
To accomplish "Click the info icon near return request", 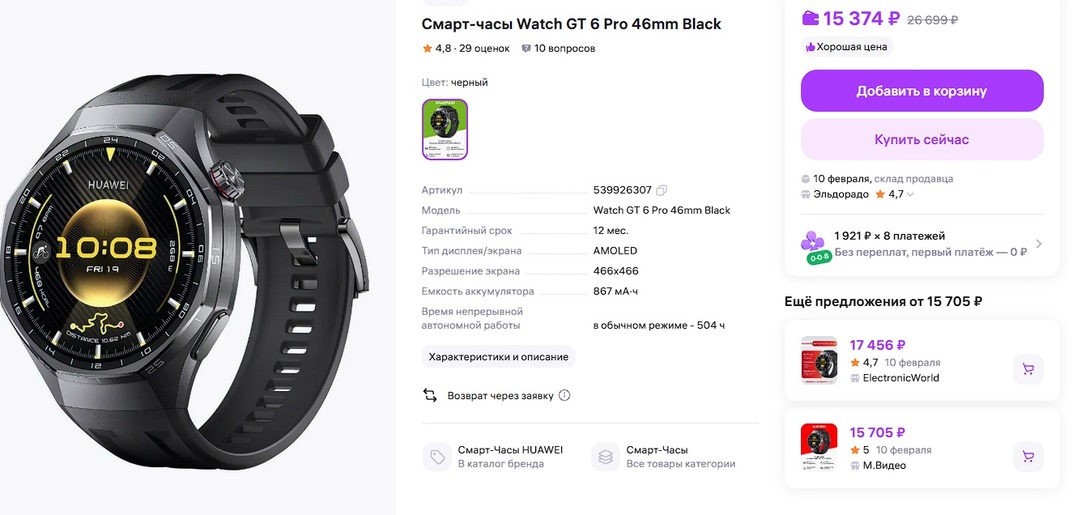I will 564,395.
